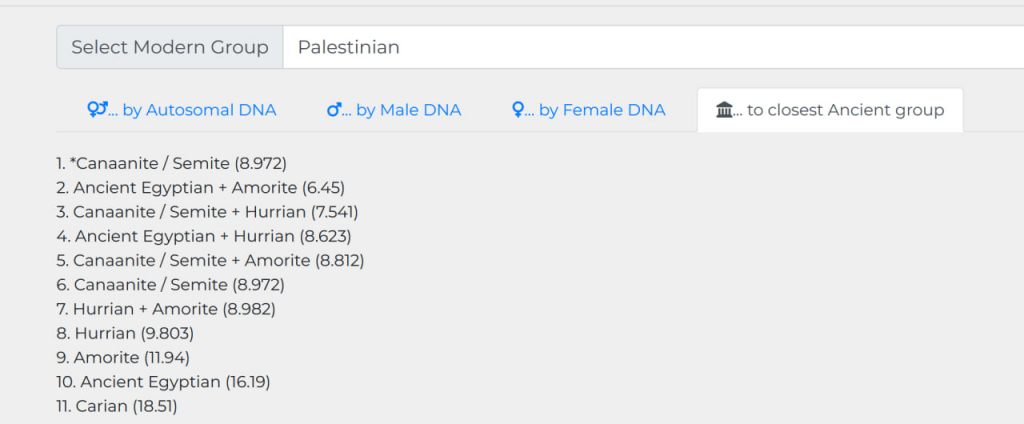Click the combined male-female symbol icon
The width and height of the screenshot is (1024, 424).
click(x=97, y=110)
